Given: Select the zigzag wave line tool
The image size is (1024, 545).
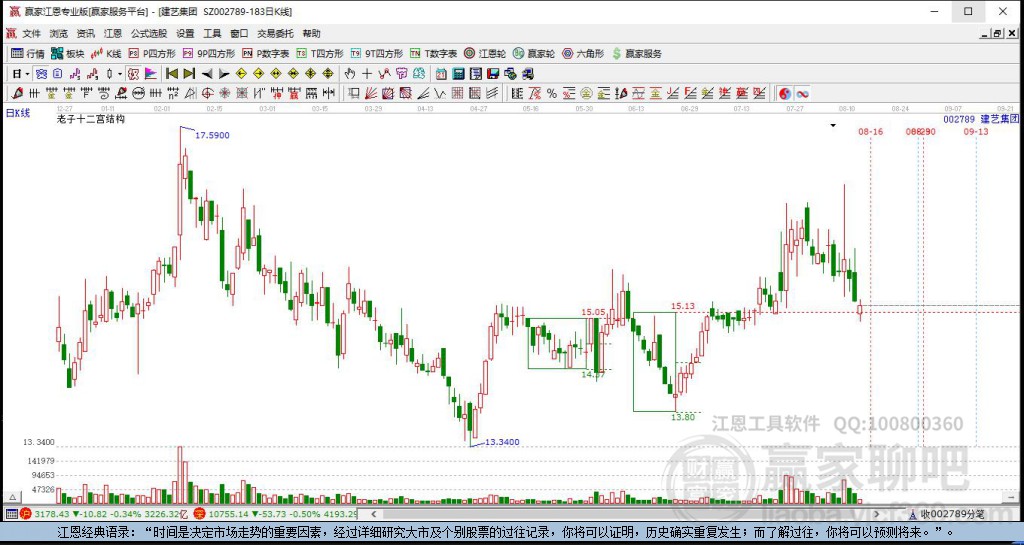Looking at the screenshot, I should pyautogui.click(x=440, y=93).
